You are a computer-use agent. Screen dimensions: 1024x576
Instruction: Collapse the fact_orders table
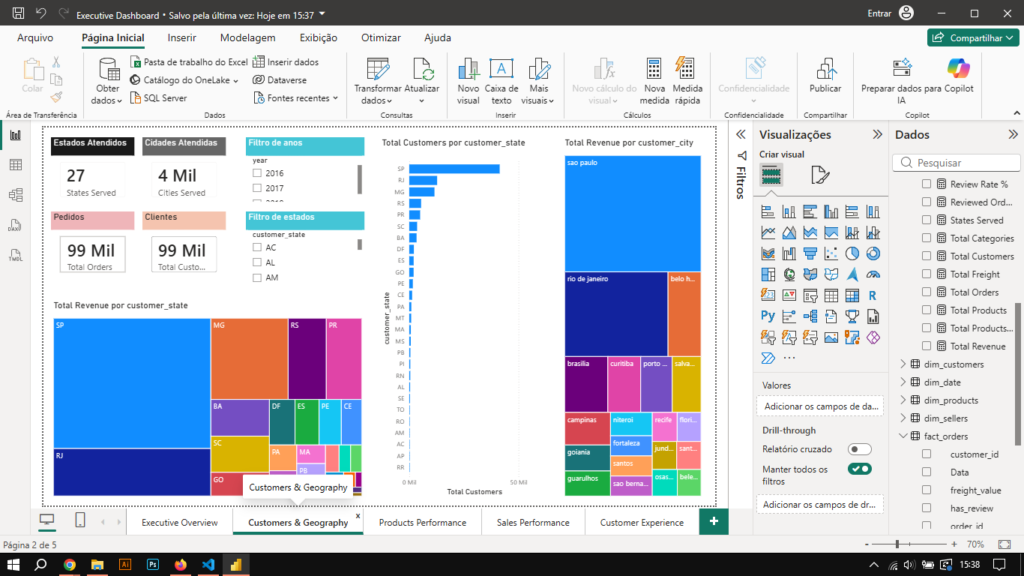[x=904, y=436]
